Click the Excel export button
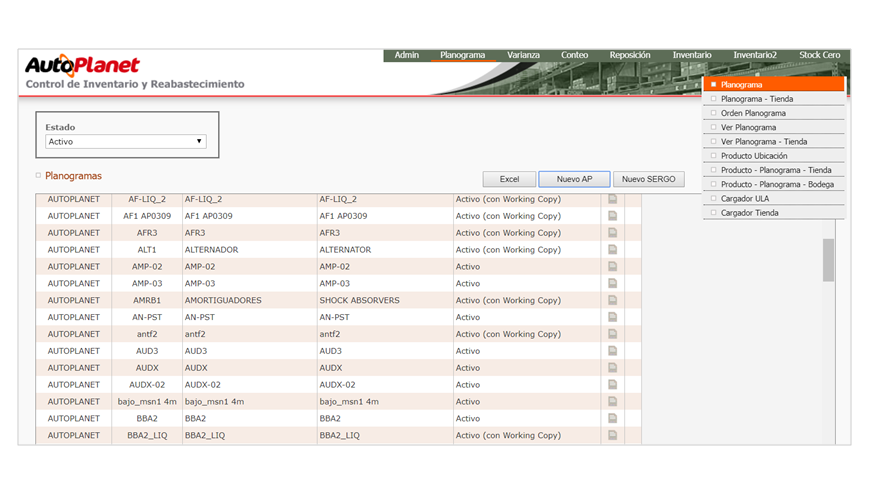 coord(509,179)
